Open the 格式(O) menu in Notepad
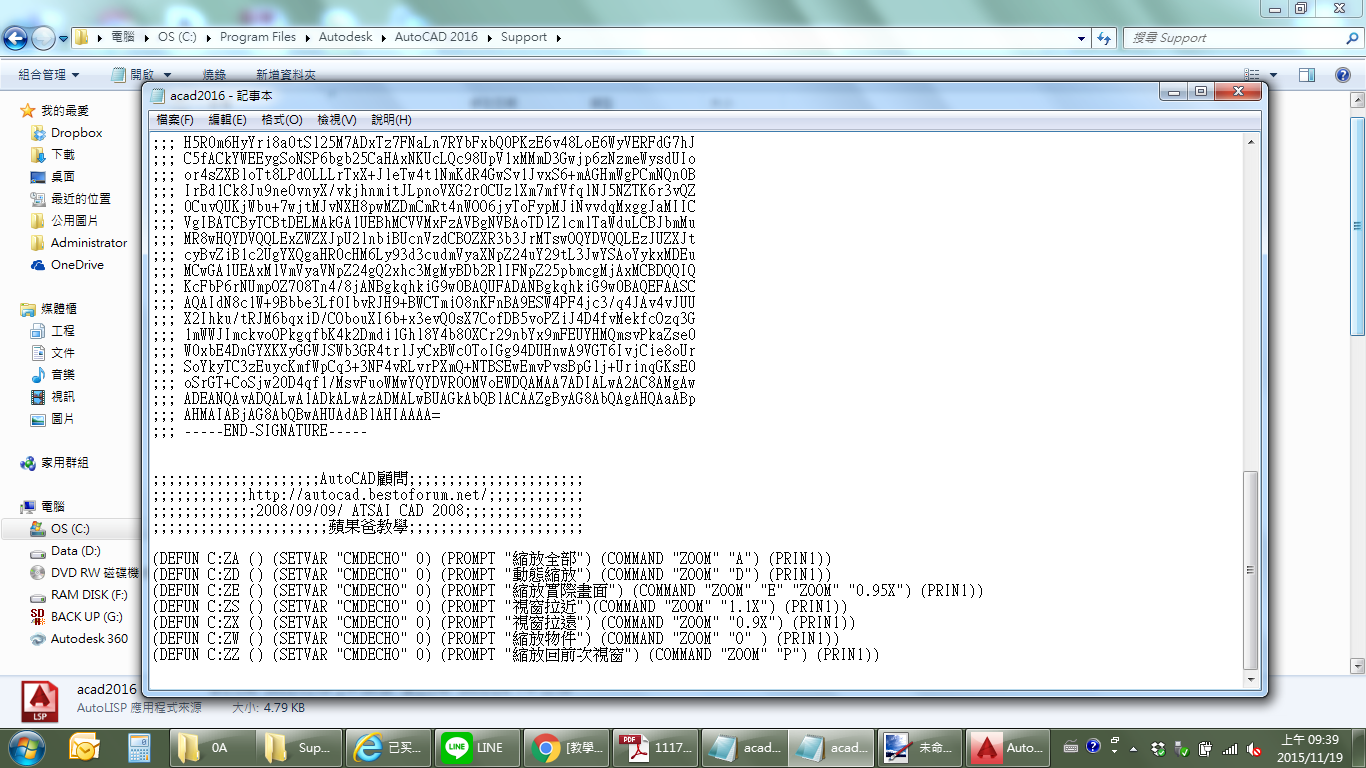Screen dimensions: 1366x768 coord(282,119)
